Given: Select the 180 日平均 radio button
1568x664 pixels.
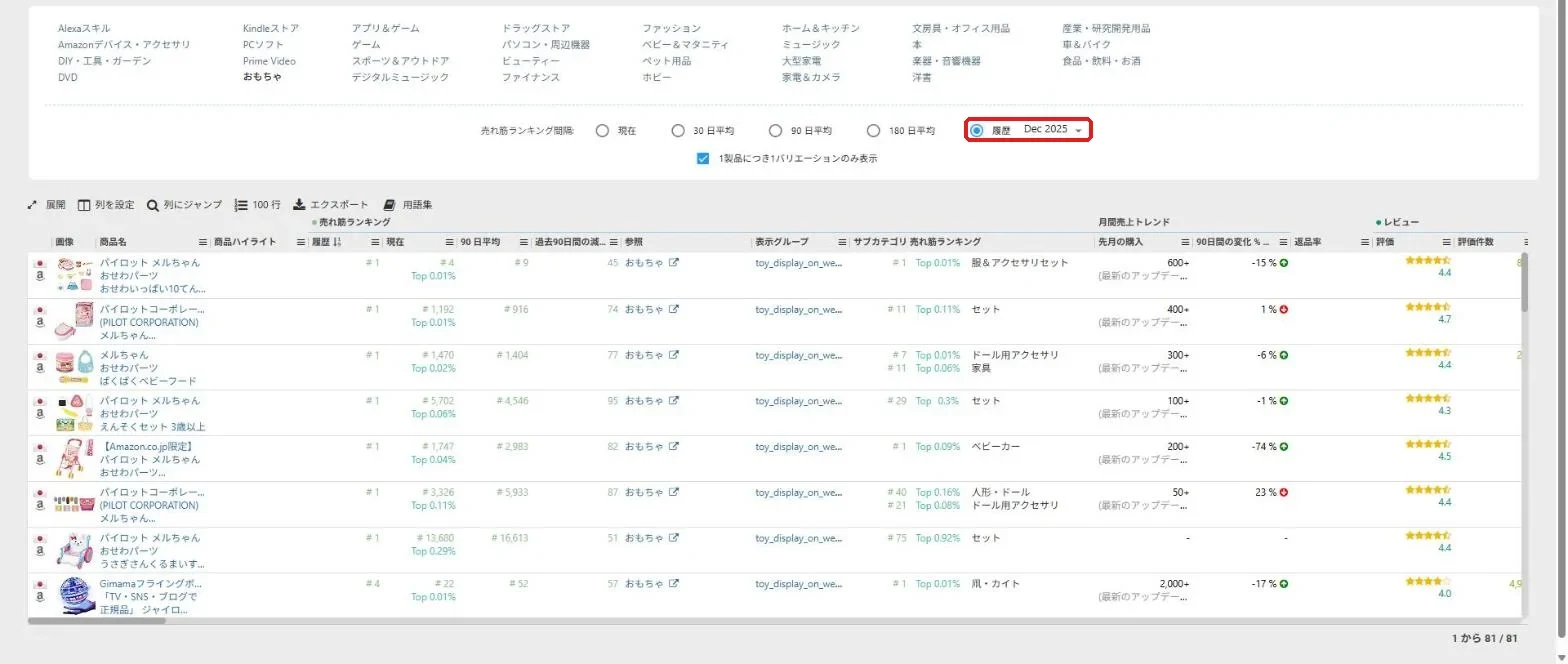Looking at the screenshot, I should point(873,131).
